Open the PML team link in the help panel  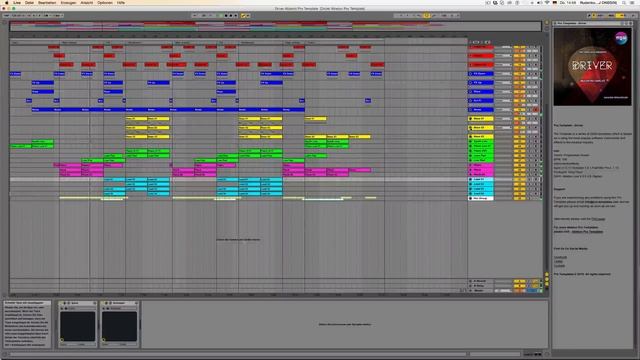[598, 219]
